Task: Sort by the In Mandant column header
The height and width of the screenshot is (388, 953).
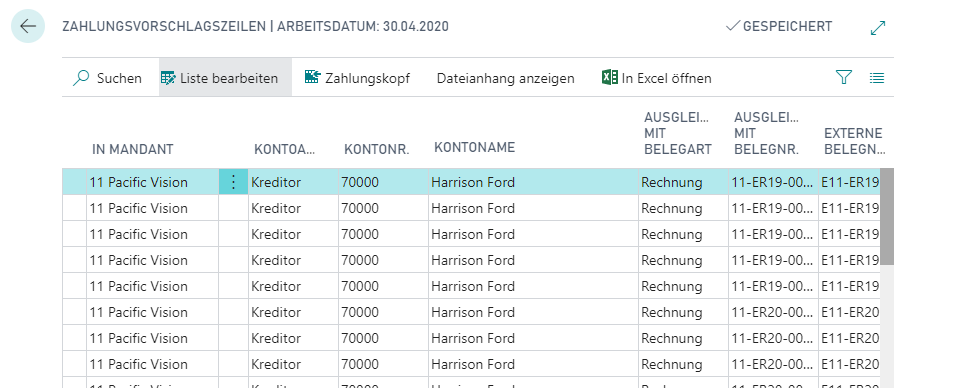Action: tap(133, 149)
